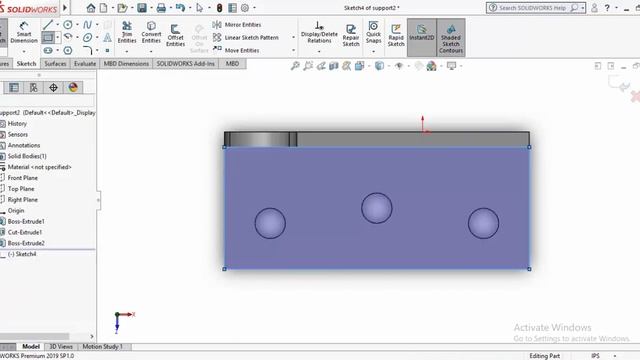The width and height of the screenshot is (640, 360).
Task: Click the Zoom to Fit view icon
Action: 295,66
